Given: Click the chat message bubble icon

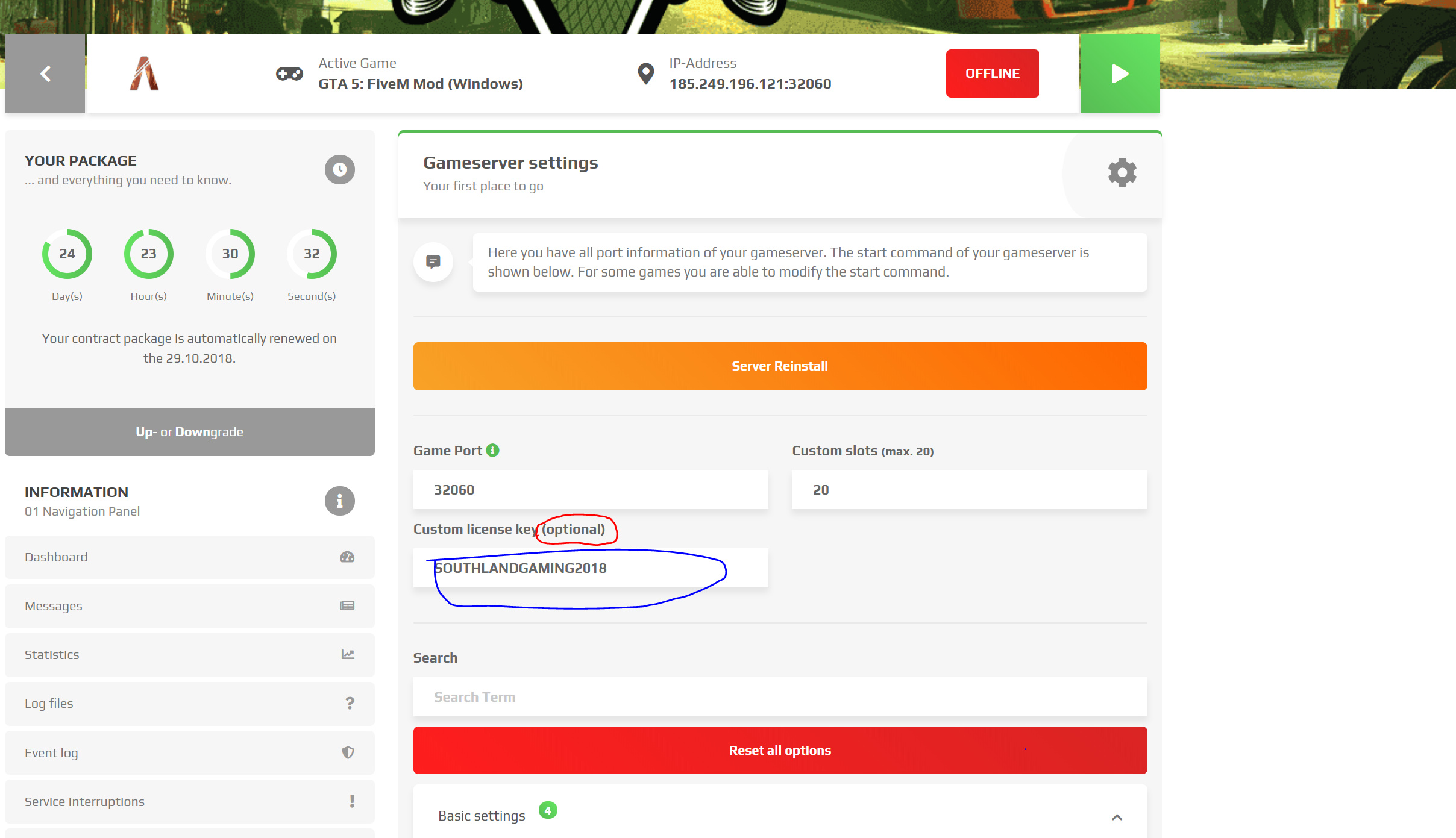Looking at the screenshot, I should pos(433,262).
